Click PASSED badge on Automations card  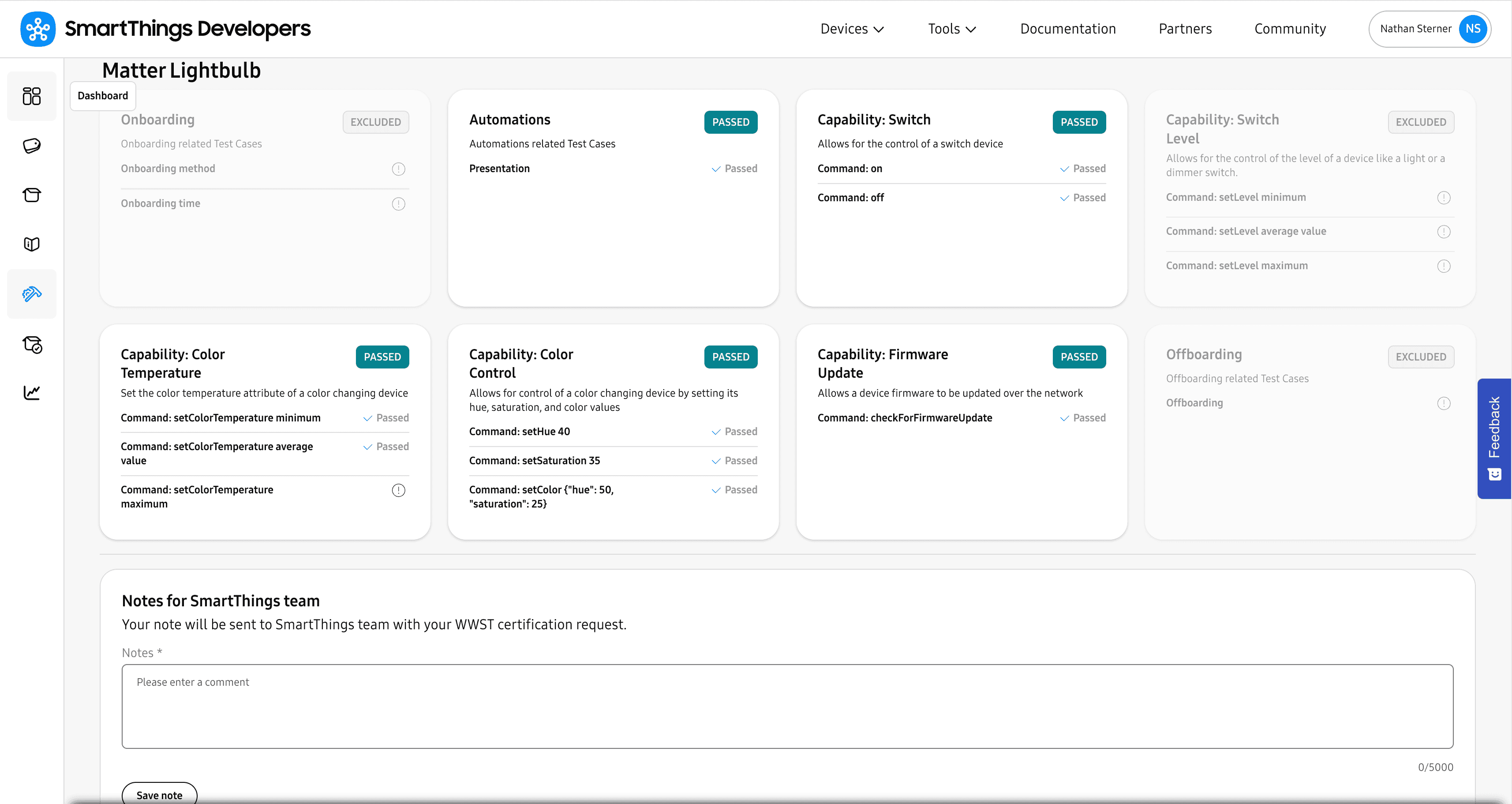(731, 122)
